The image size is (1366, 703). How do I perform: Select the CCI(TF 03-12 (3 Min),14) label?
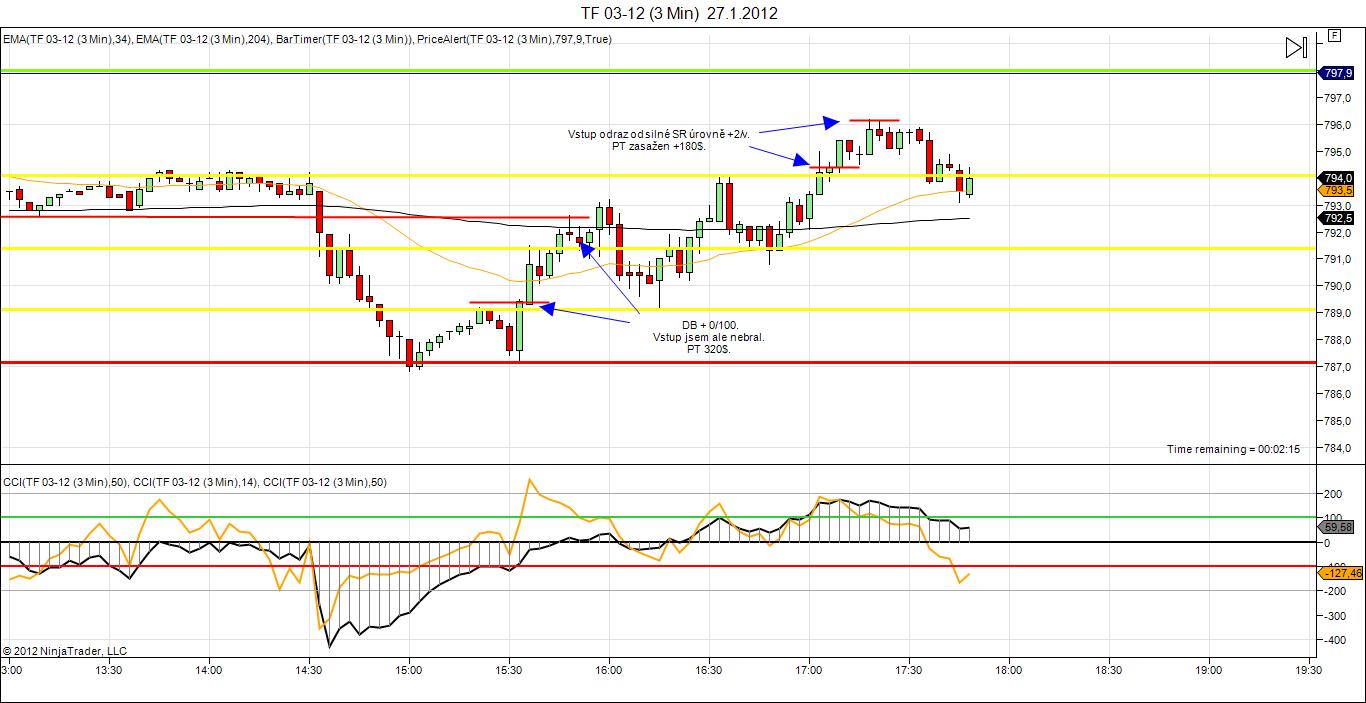pos(195,483)
